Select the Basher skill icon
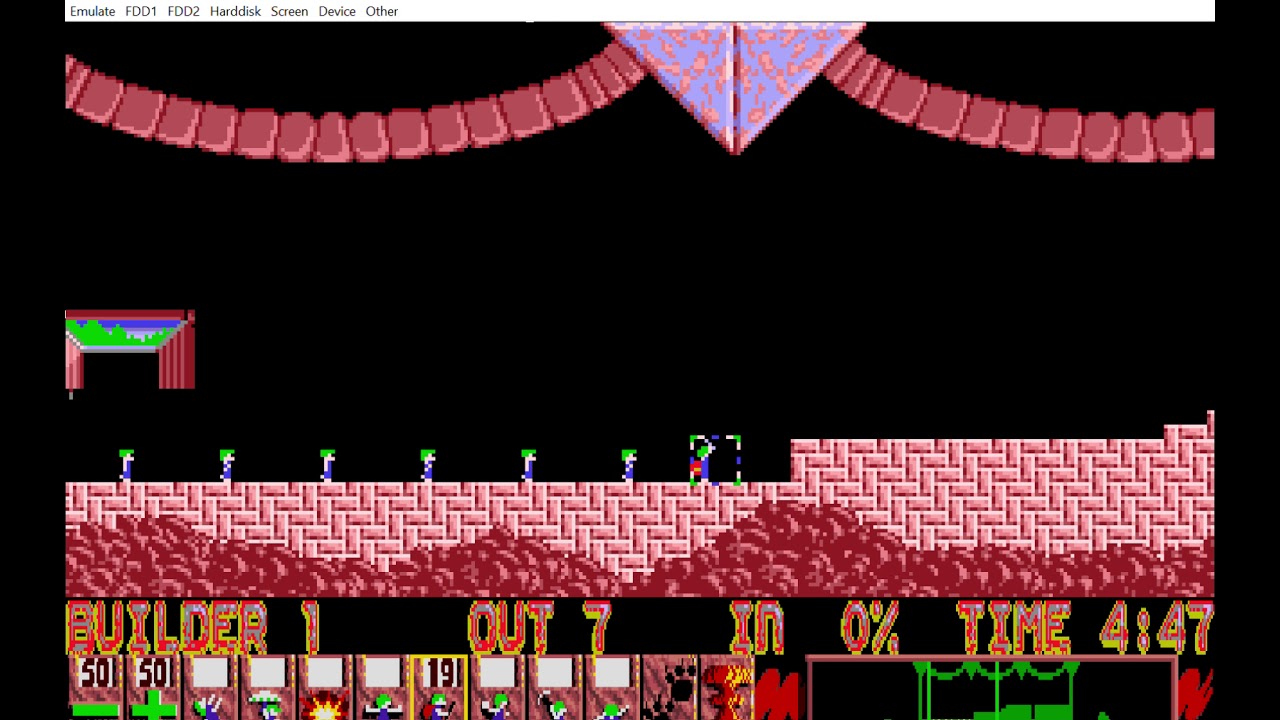 497,688
